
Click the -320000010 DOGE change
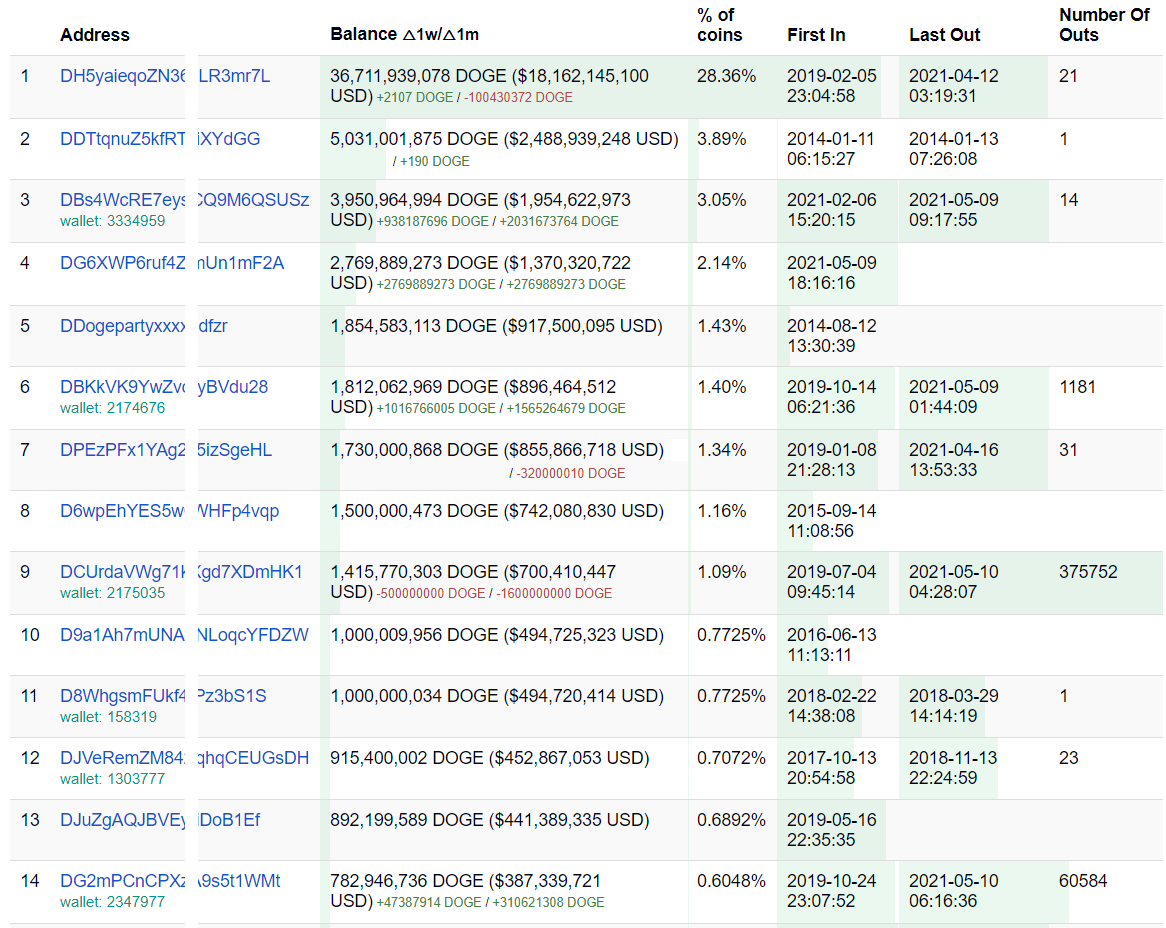(570, 473)
